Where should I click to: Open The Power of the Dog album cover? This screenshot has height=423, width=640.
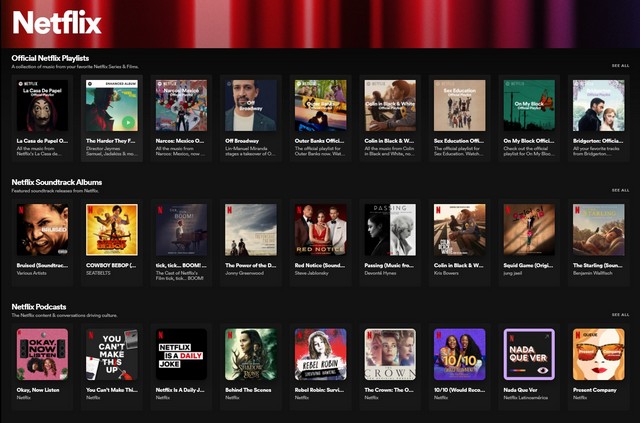coord(251,230)
